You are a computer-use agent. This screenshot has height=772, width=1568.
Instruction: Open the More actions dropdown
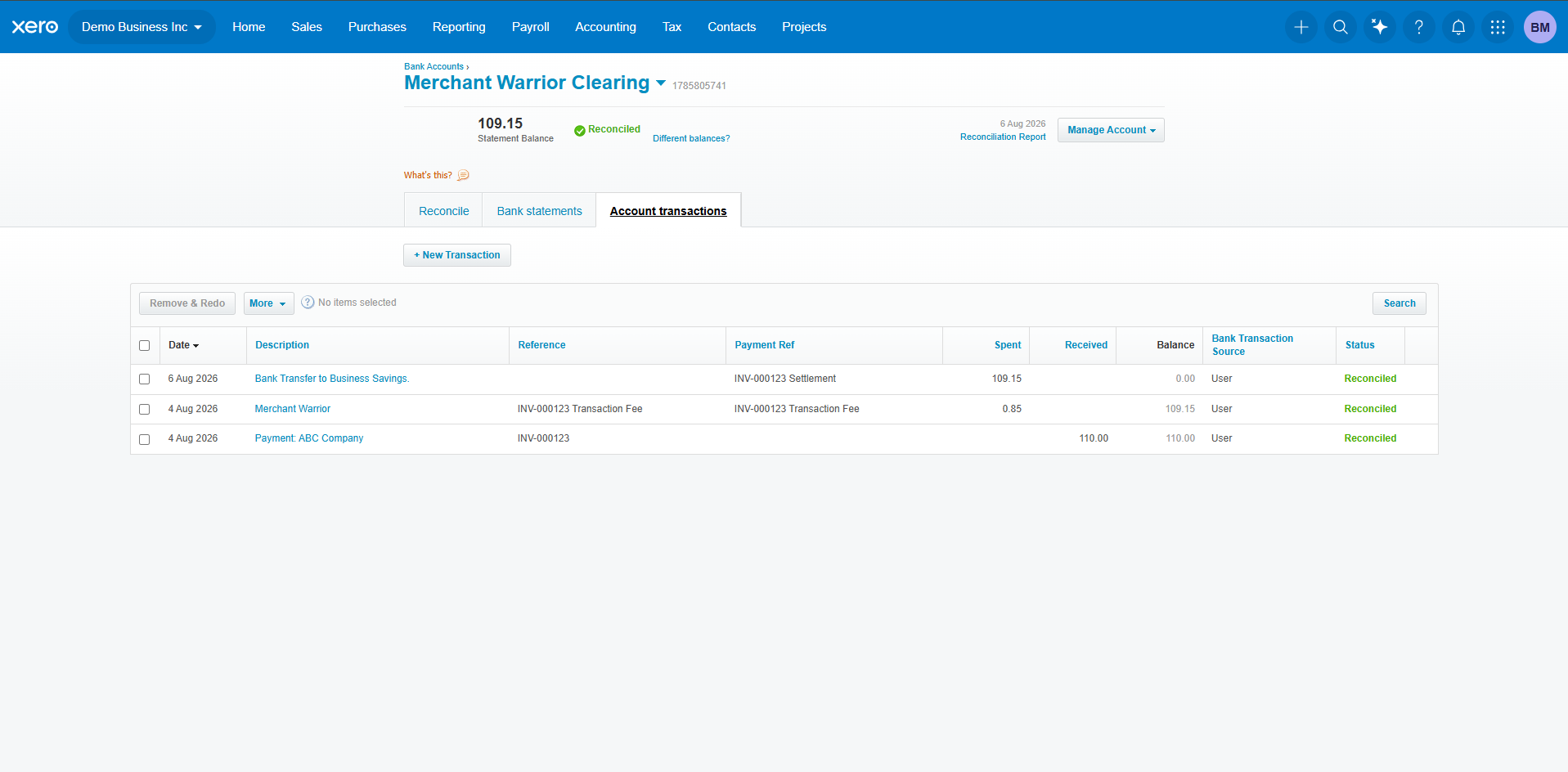[268, 303]
